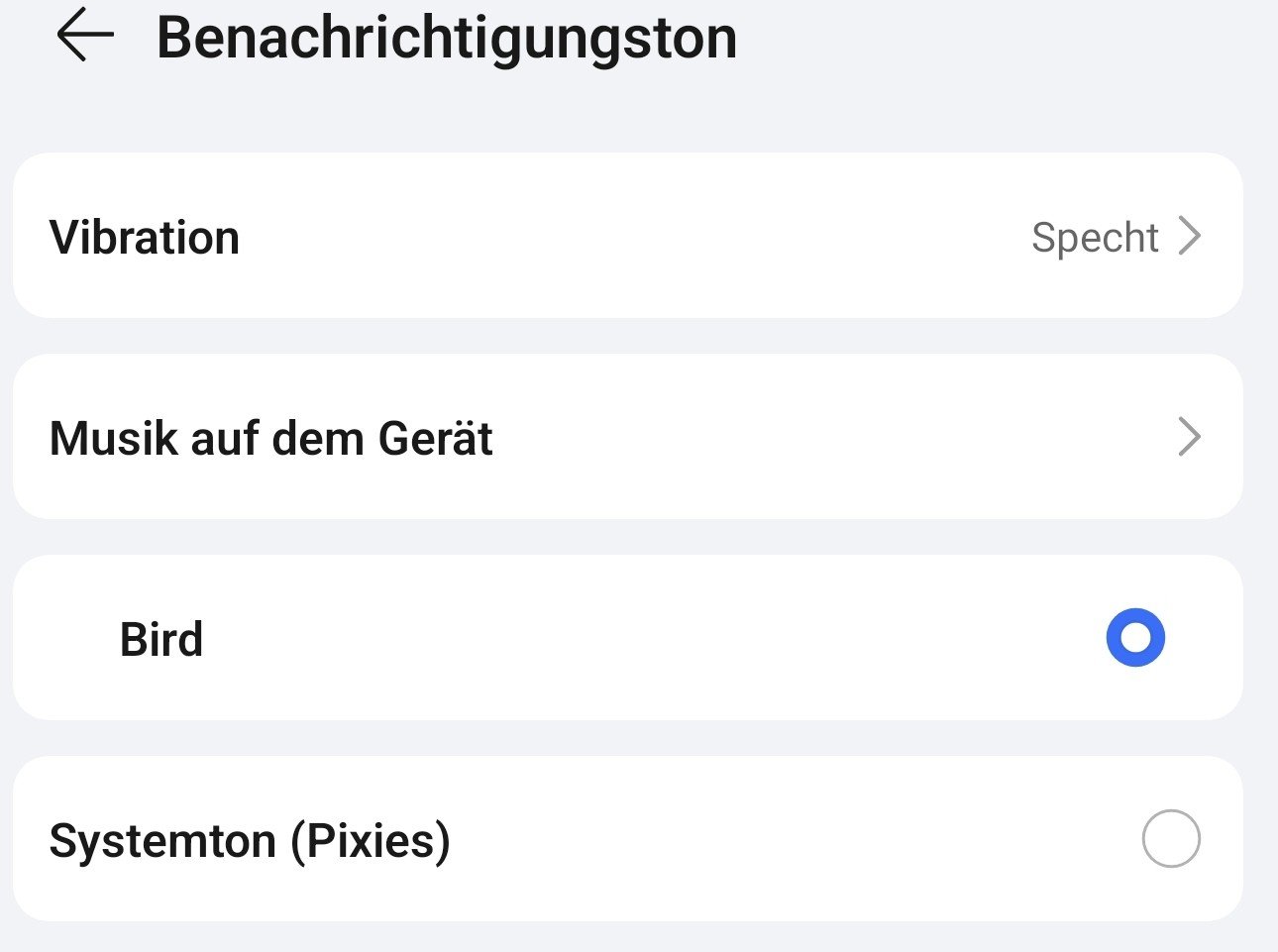Expand Vibration options via its chevron
The width and height of the screenshot is (1278, 952).
click(1190, 237)
